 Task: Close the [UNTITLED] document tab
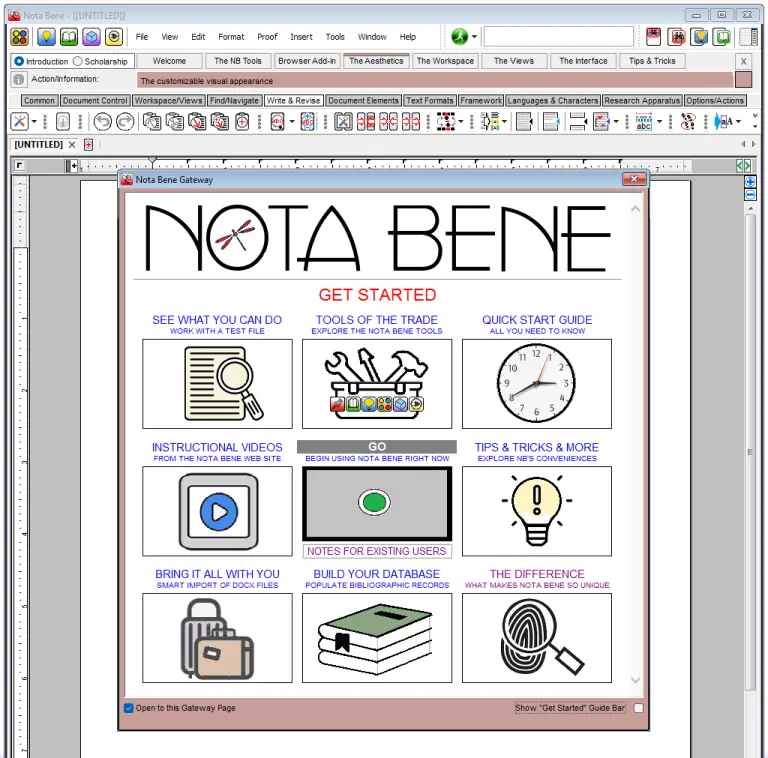(x=72, y=144)
